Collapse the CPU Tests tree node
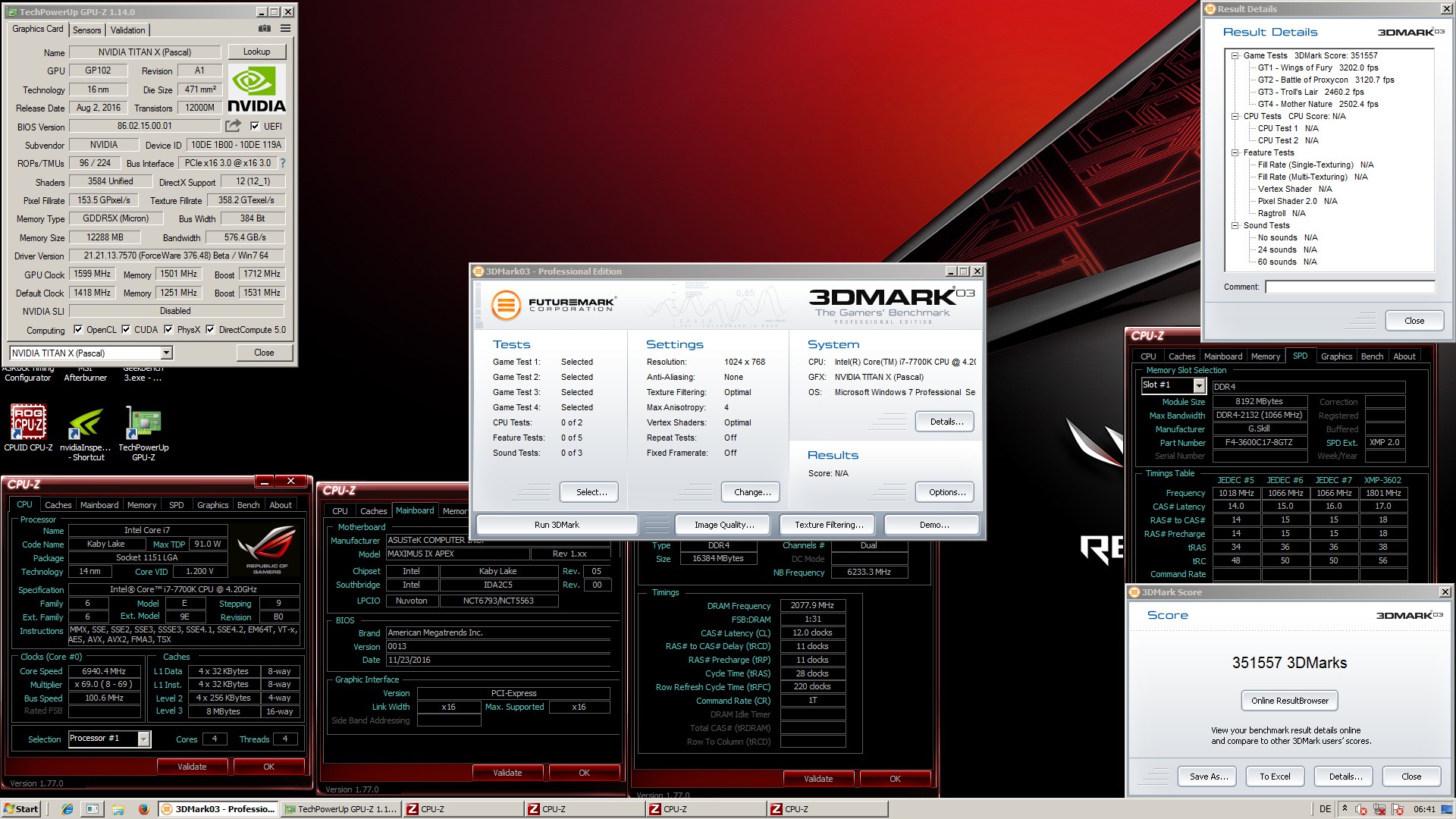Image resolution: width=1456 pixels, height=819 pixels. pyautogui.click(x=1235, y=116)
